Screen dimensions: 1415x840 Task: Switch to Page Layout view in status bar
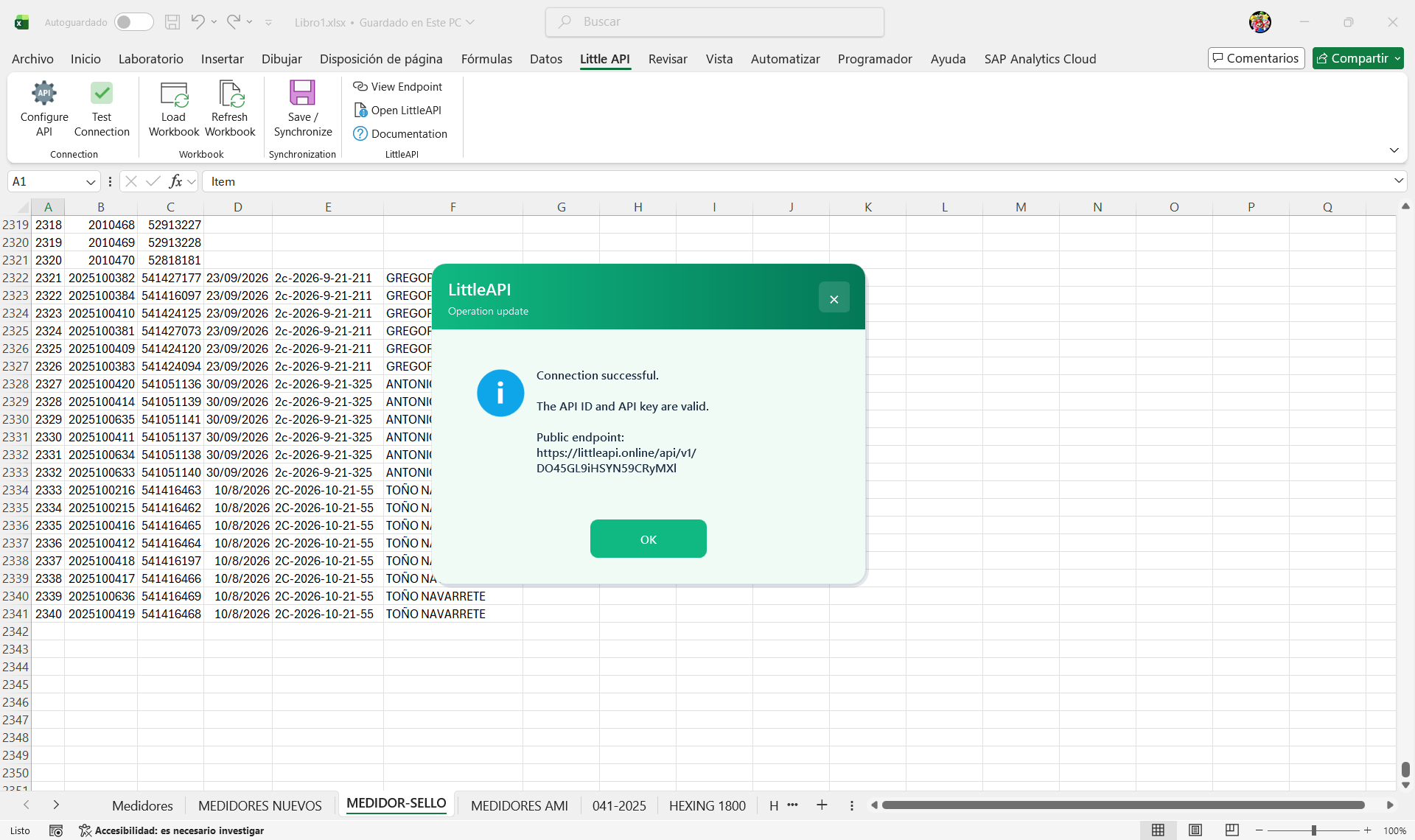point(1195,830)
